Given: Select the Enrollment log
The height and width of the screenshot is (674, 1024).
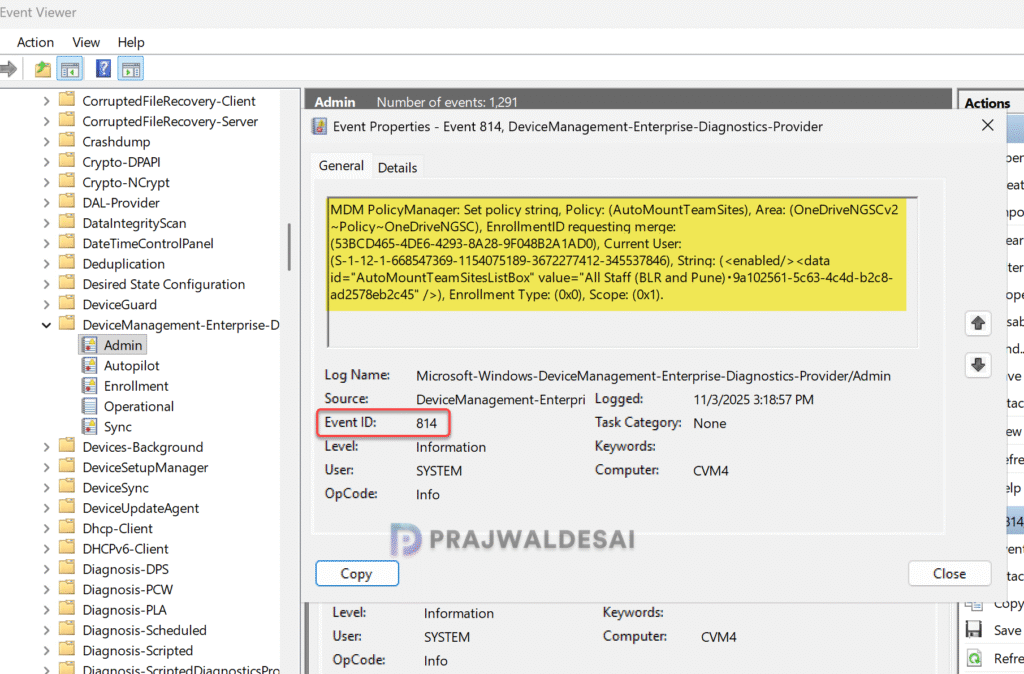Looking at the screenshot, I should 136,386.
